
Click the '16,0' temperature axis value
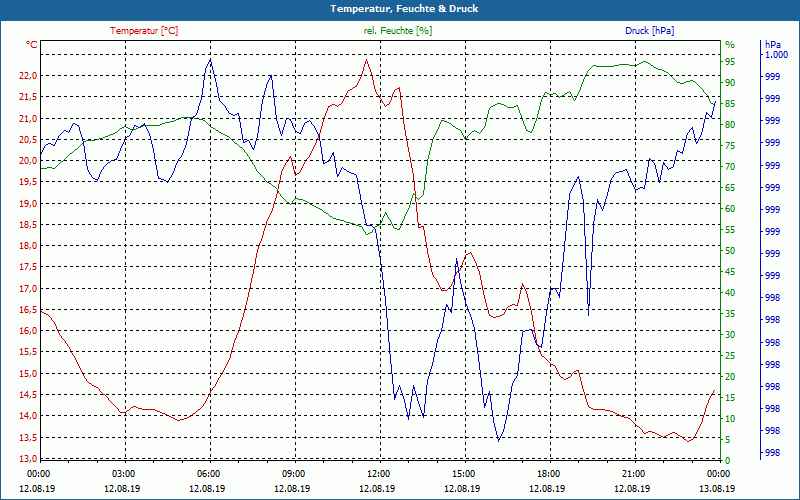[28, 331]
